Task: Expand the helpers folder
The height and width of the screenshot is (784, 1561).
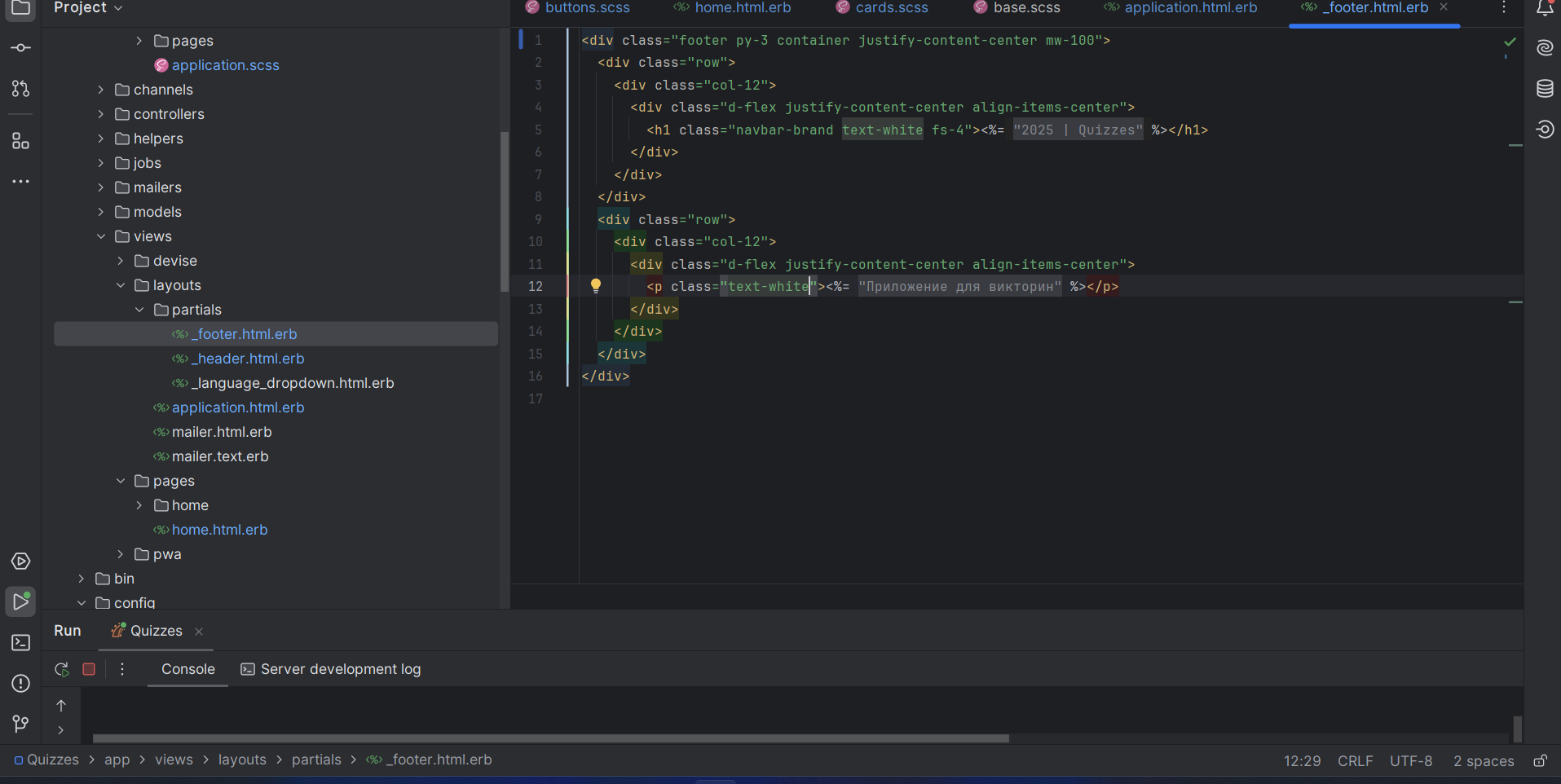Action: 101,139
